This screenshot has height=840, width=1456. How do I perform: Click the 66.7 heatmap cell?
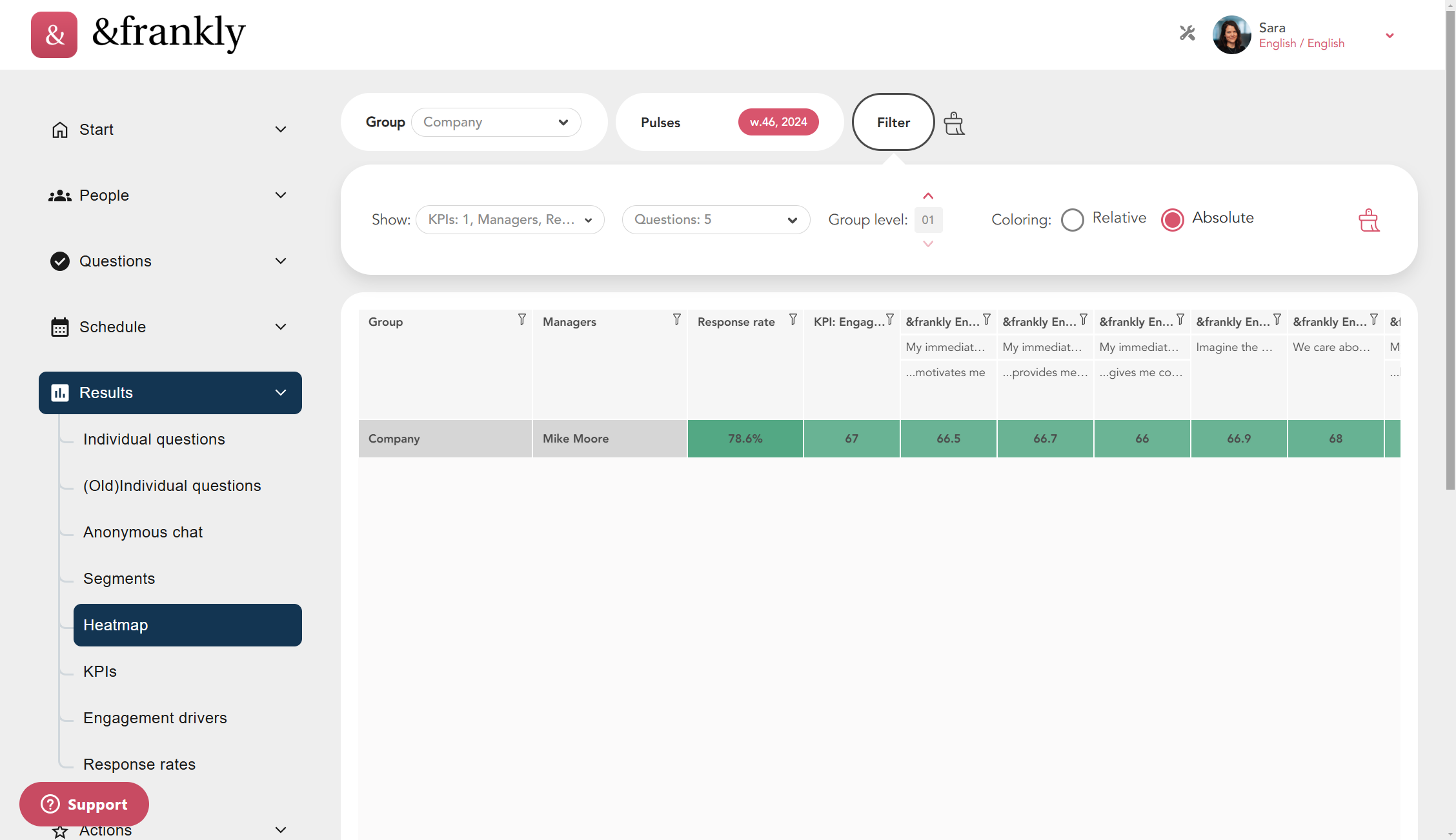pyautogui.click(x=1046, y=439)
